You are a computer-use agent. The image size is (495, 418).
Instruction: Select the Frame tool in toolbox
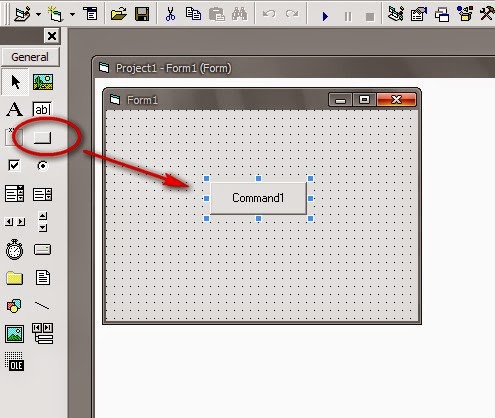click(x=14, y=137)
